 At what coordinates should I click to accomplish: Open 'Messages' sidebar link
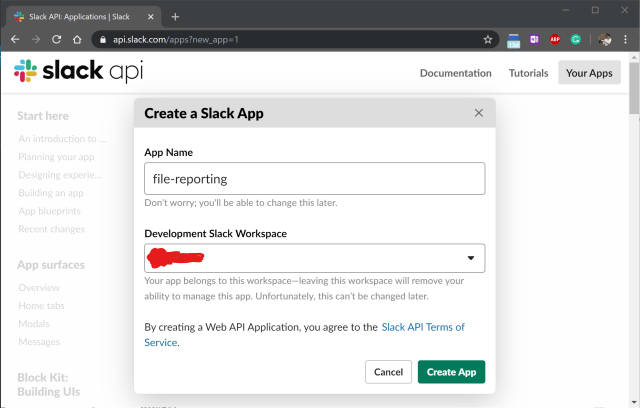click(x=39, y=341)
